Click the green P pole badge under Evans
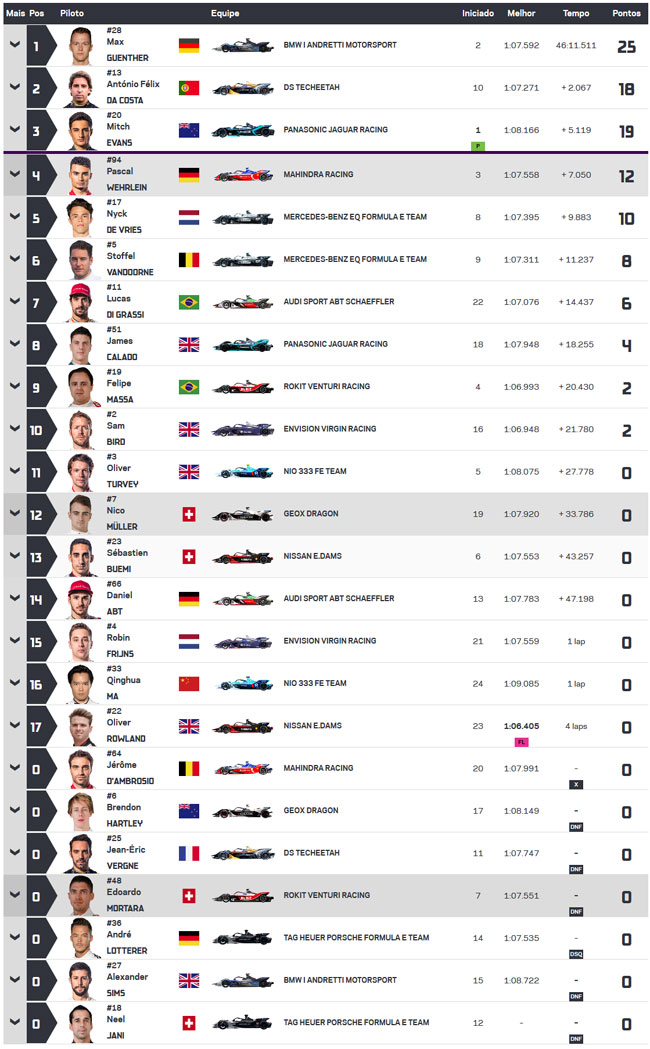Image resolution: width=650 pixels, height=1049 pixels. [x=478, y=146]
